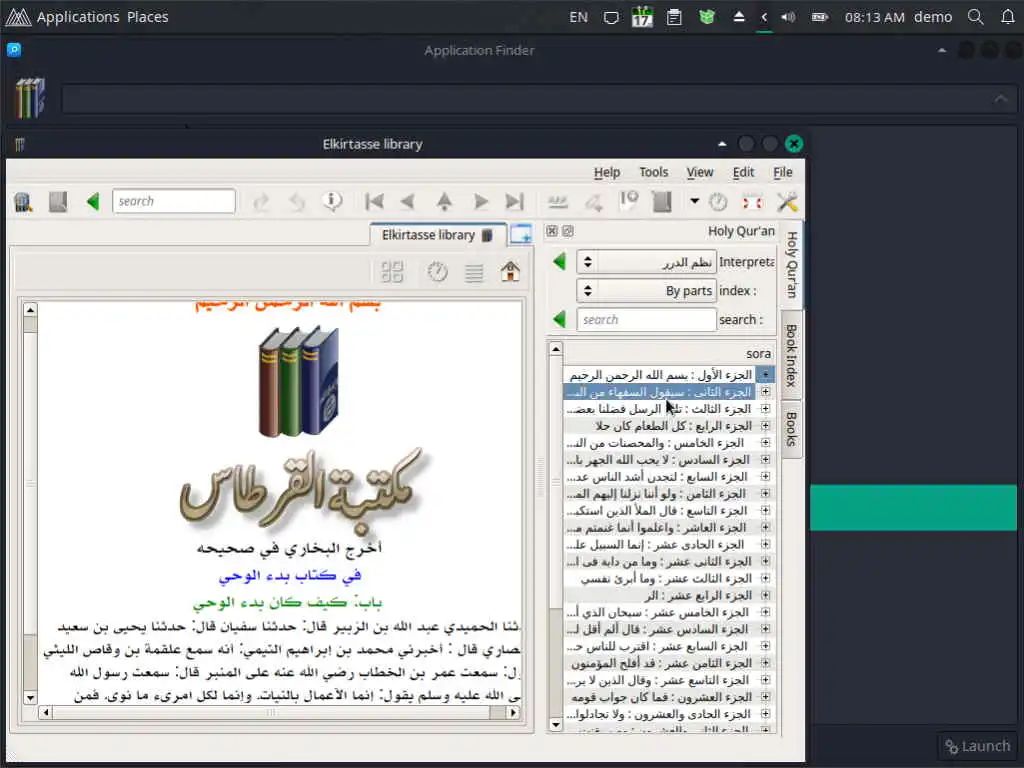Select the Elkirtasse library tab
This screenshot has height=768, width=1024.
(438, 235)
